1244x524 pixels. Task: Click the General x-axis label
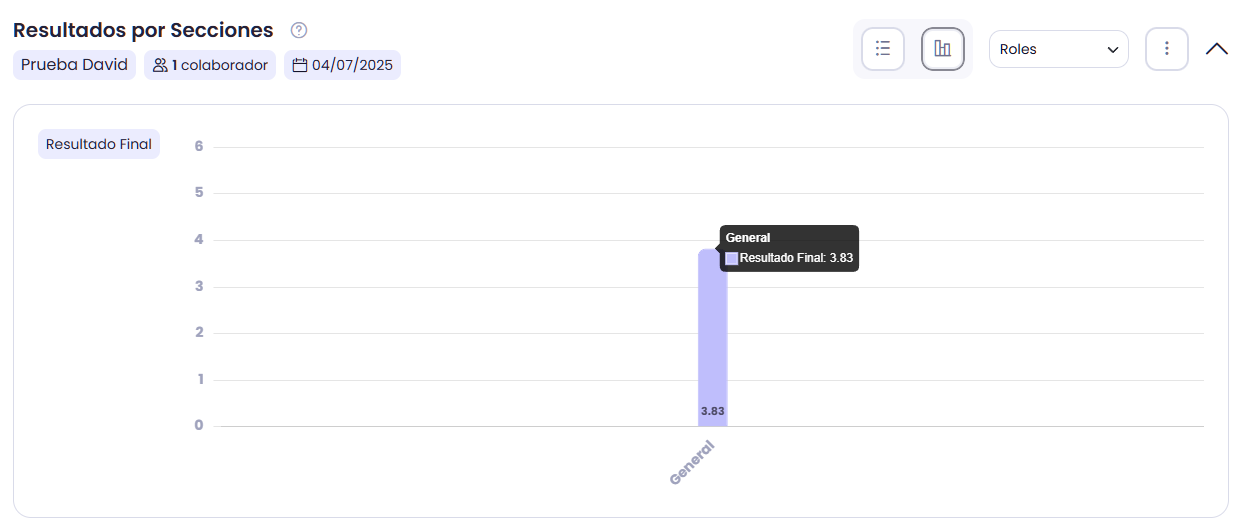692,463
